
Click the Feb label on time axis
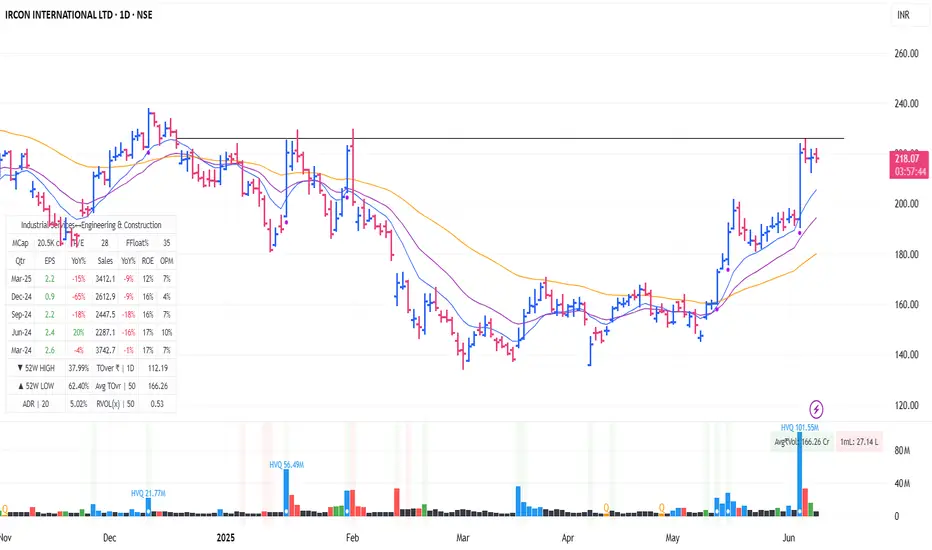[x=352, y=538]
